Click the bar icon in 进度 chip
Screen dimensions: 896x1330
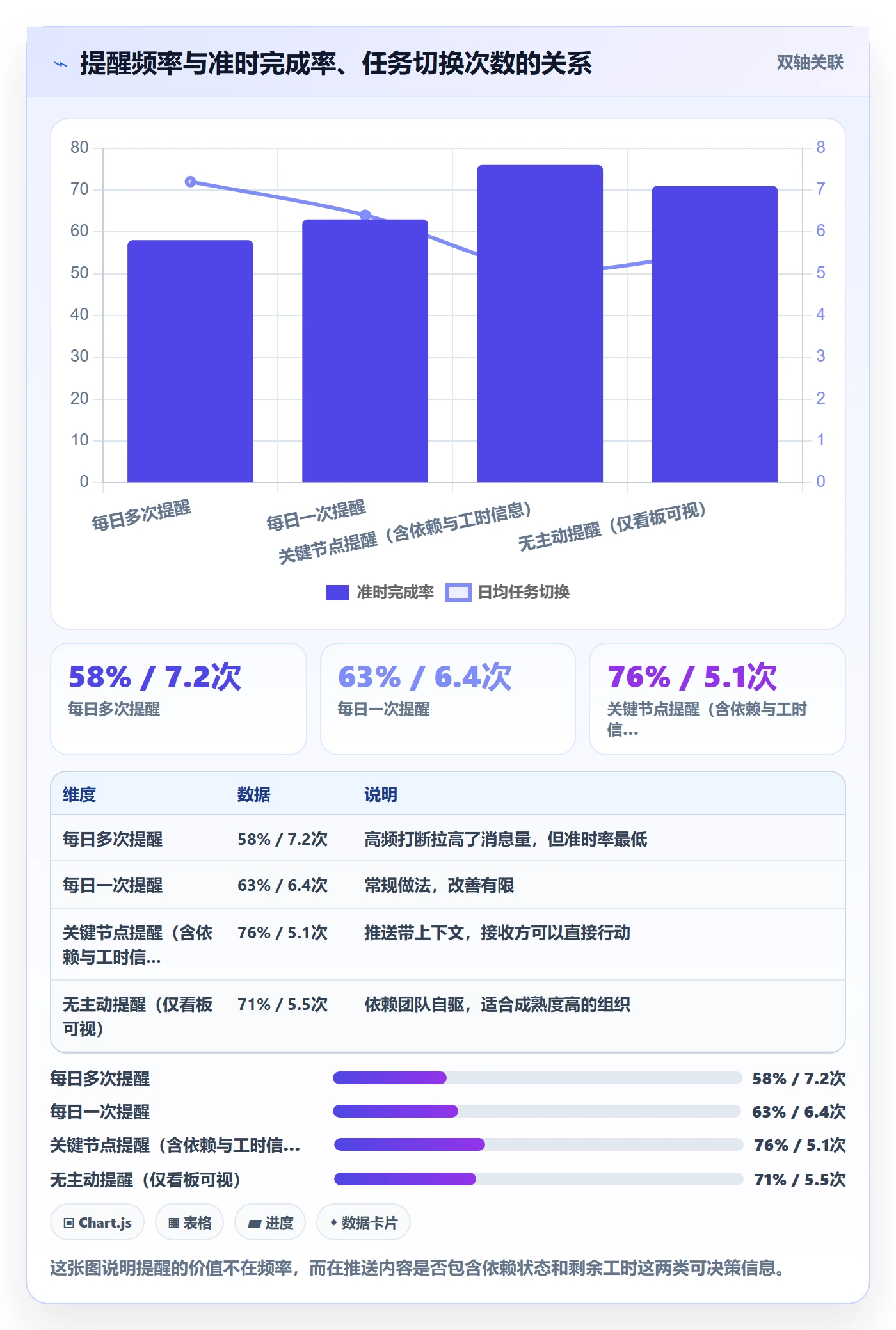254,1224
